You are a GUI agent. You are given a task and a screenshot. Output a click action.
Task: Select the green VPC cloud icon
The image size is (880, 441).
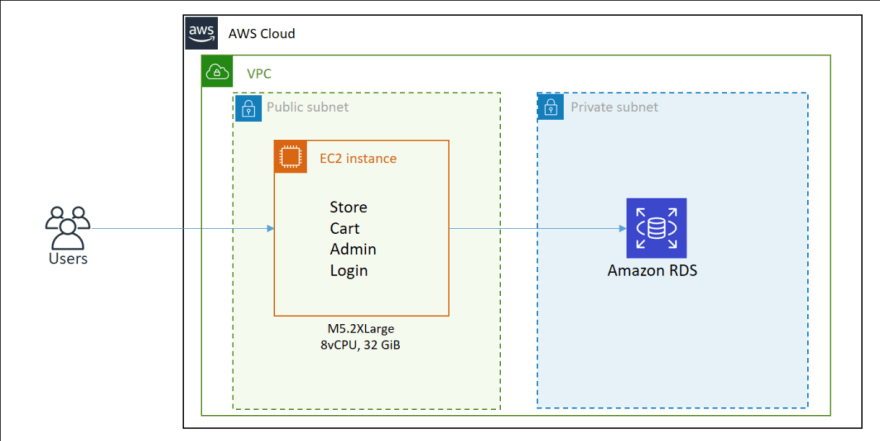pos(217,71)
